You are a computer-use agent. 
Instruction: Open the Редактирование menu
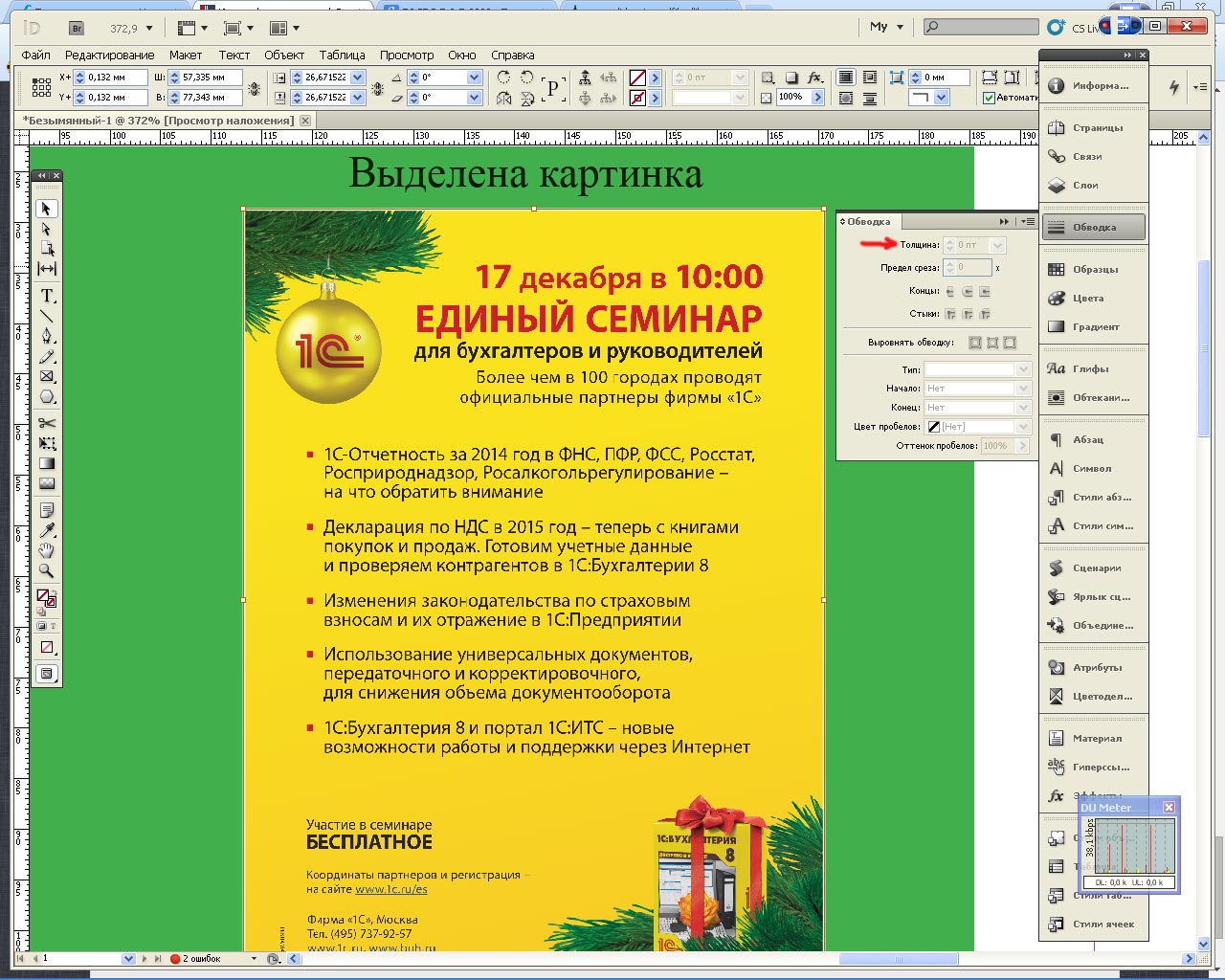[x=109, y=56]
